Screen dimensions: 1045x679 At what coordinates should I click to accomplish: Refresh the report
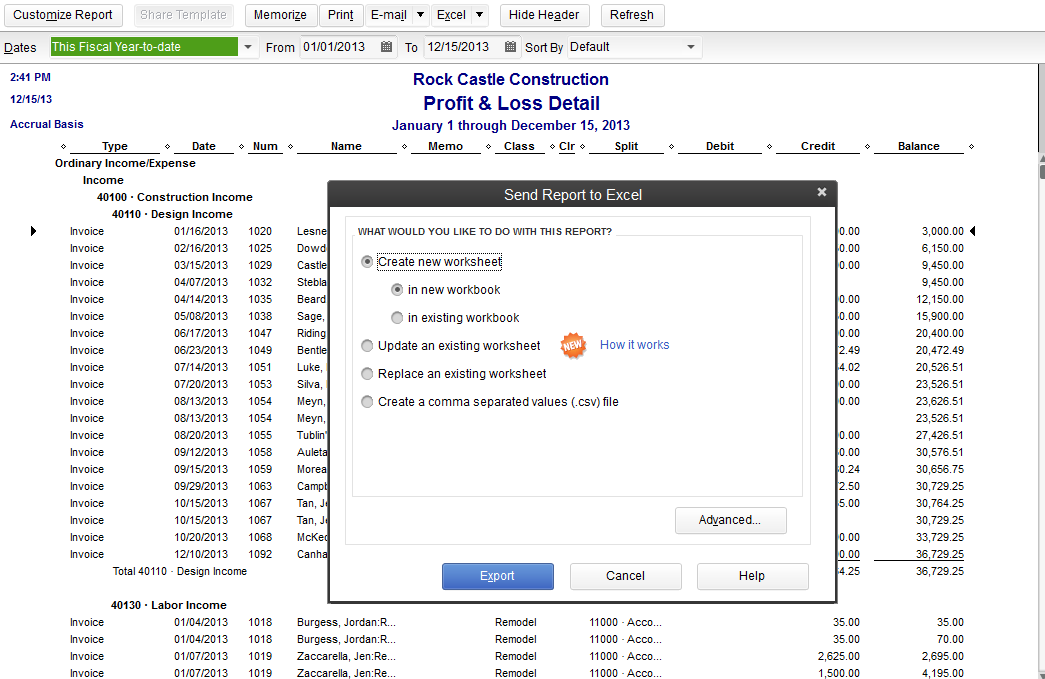click(632, 15)
